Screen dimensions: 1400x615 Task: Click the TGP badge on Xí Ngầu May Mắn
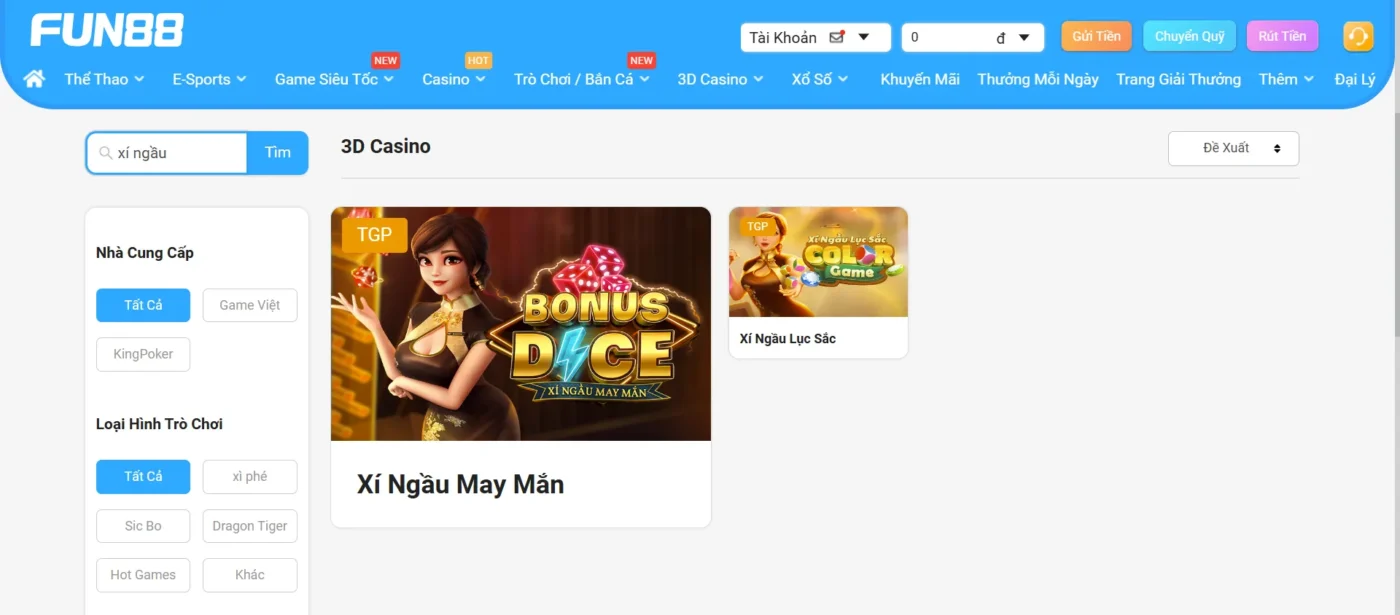click(x=375, y=235)
